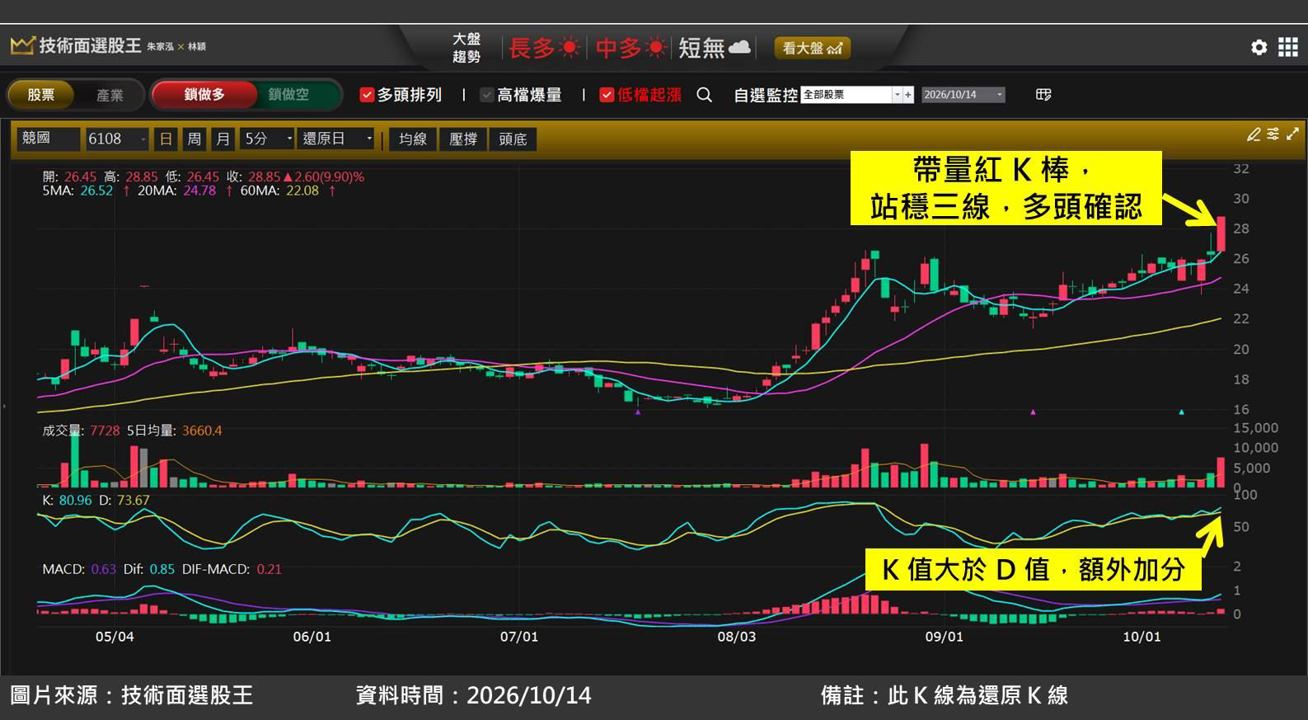
Task: Click the 競國 stock name field
Action: point(47,138)
